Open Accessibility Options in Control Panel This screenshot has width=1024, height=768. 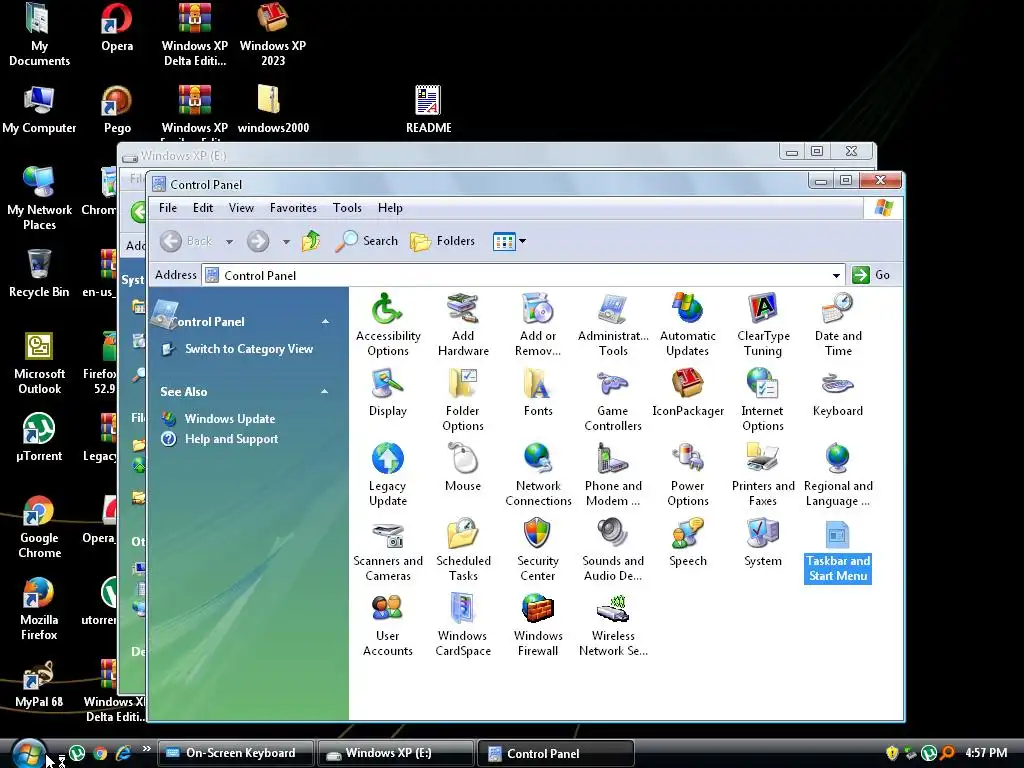pos(387,325)
